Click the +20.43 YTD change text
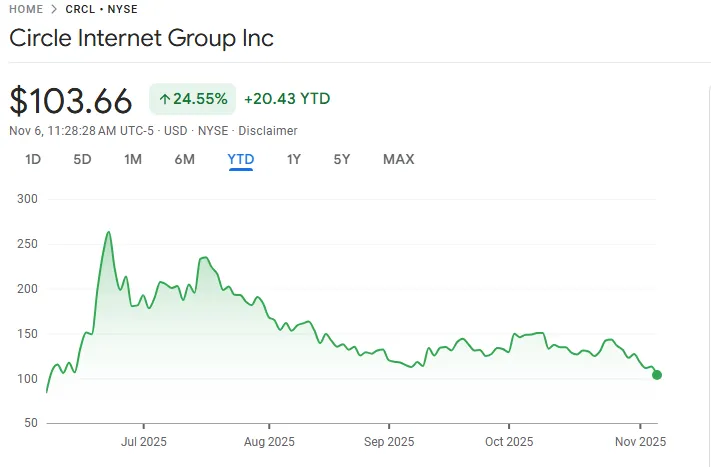Image resolution: width=711 pixels, height=467 pixels. [x=287, y=99]
